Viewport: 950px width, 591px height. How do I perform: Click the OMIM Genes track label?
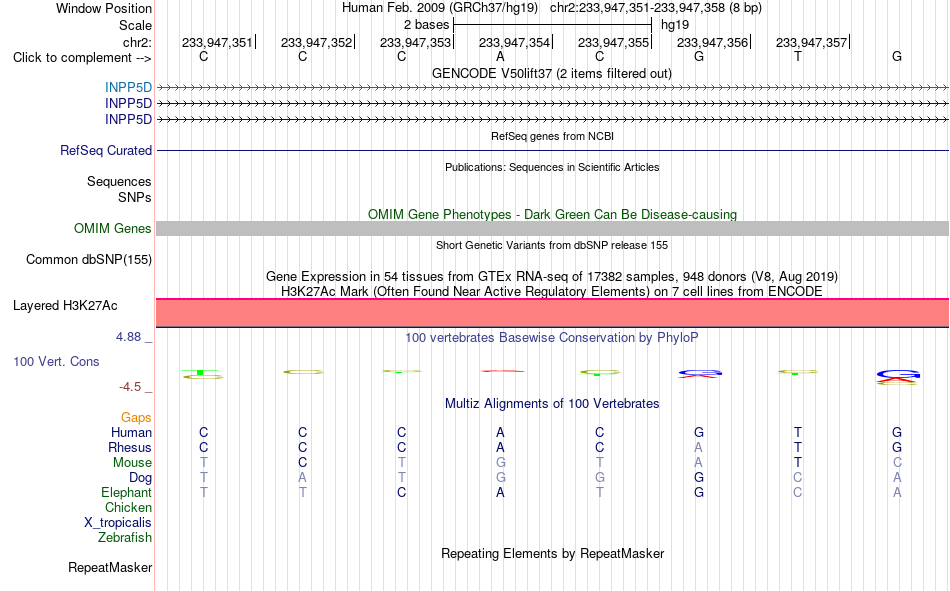point(112,229)
